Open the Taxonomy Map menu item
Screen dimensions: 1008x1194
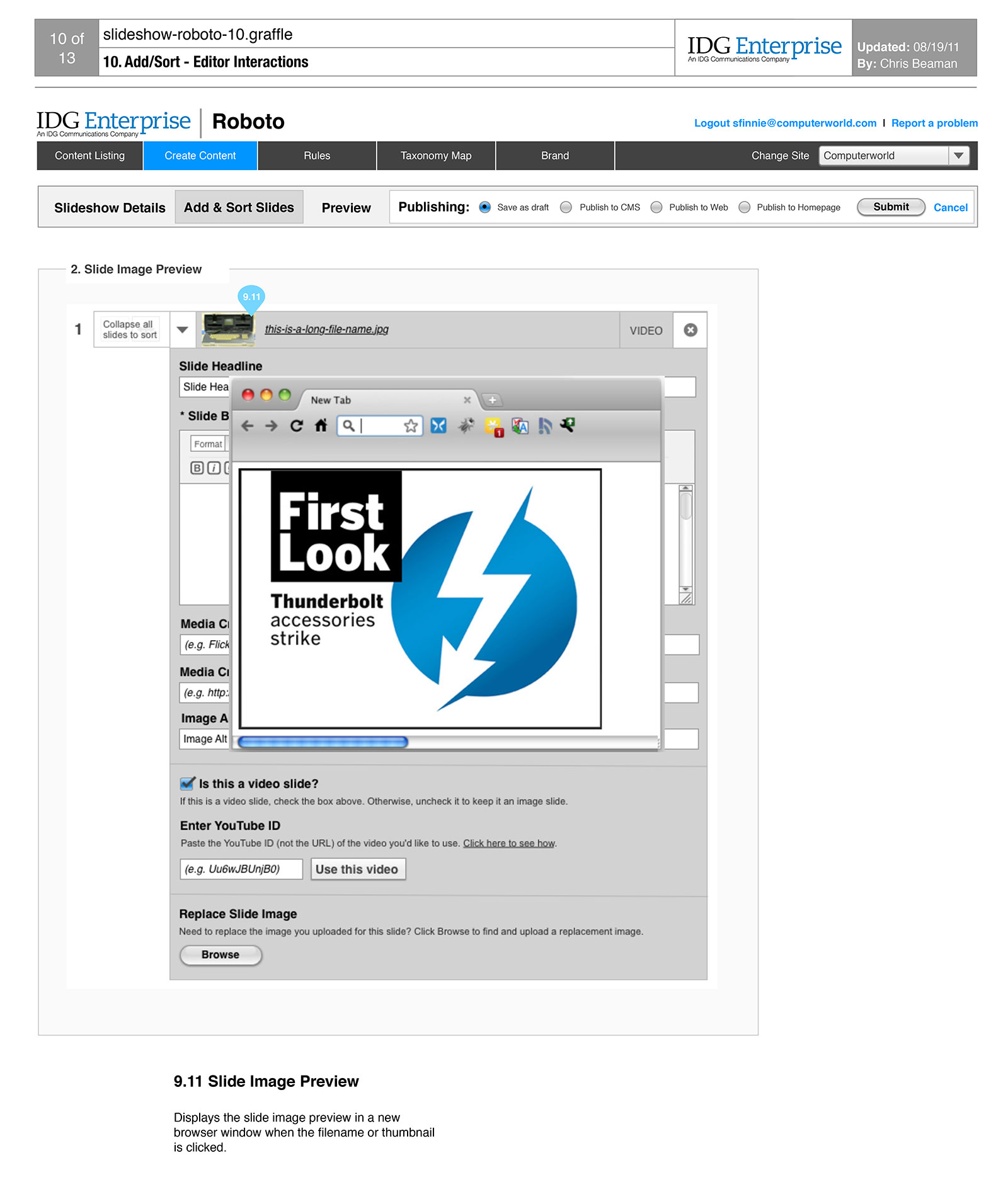tap(435, 156)
